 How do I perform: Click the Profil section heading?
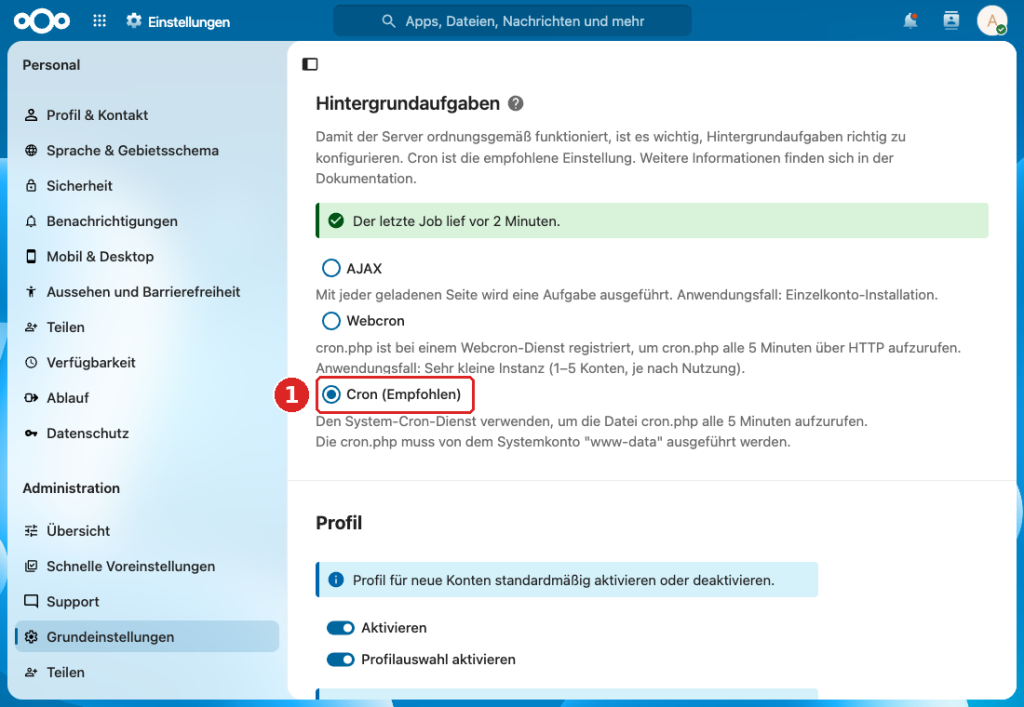click(339, 523)
